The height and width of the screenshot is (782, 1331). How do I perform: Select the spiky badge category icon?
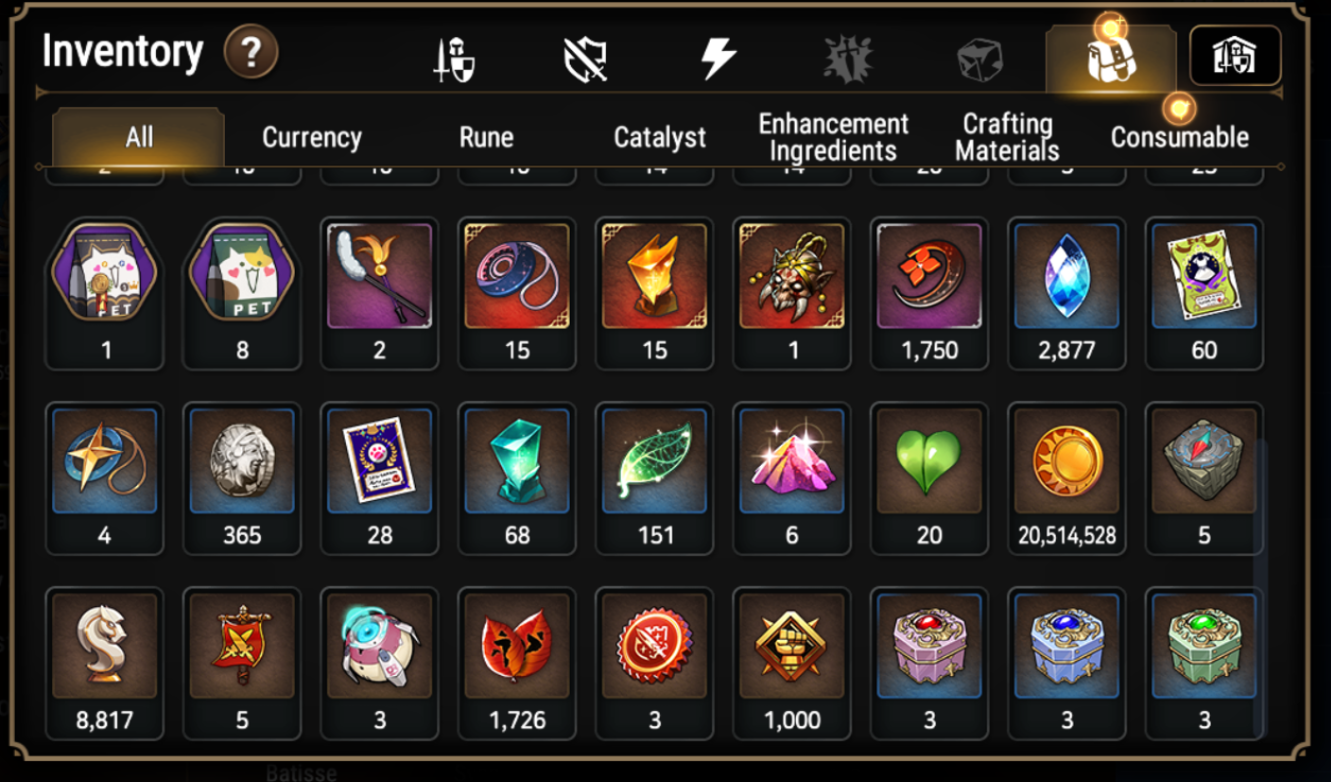coord(848,59)
